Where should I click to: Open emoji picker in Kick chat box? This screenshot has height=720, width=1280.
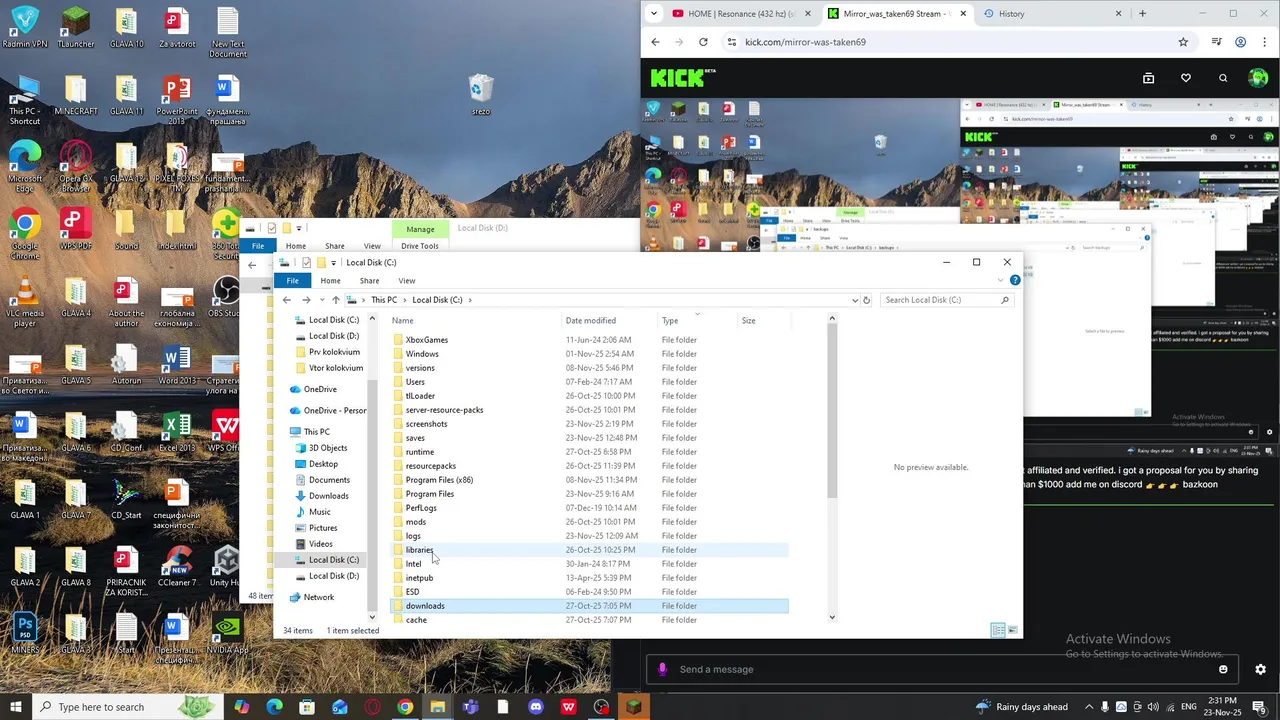[1223, 670]
